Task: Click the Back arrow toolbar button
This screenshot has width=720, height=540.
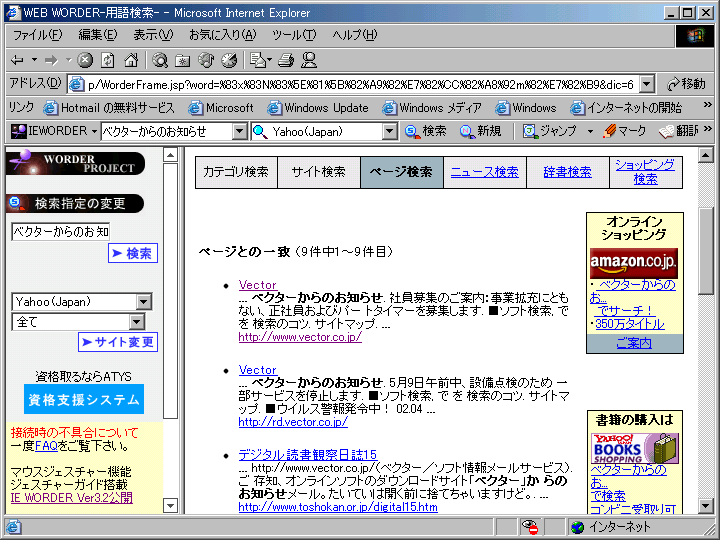Action: 17,60
